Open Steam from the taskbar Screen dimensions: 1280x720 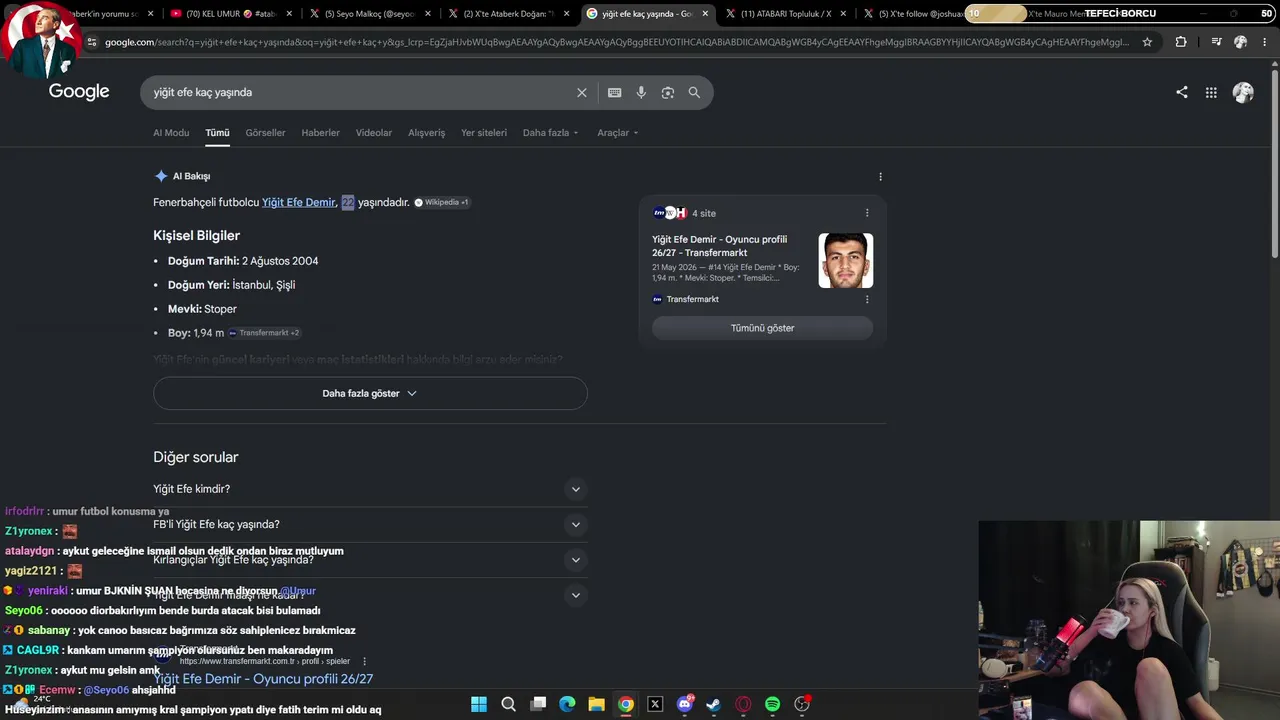[713, 704]
